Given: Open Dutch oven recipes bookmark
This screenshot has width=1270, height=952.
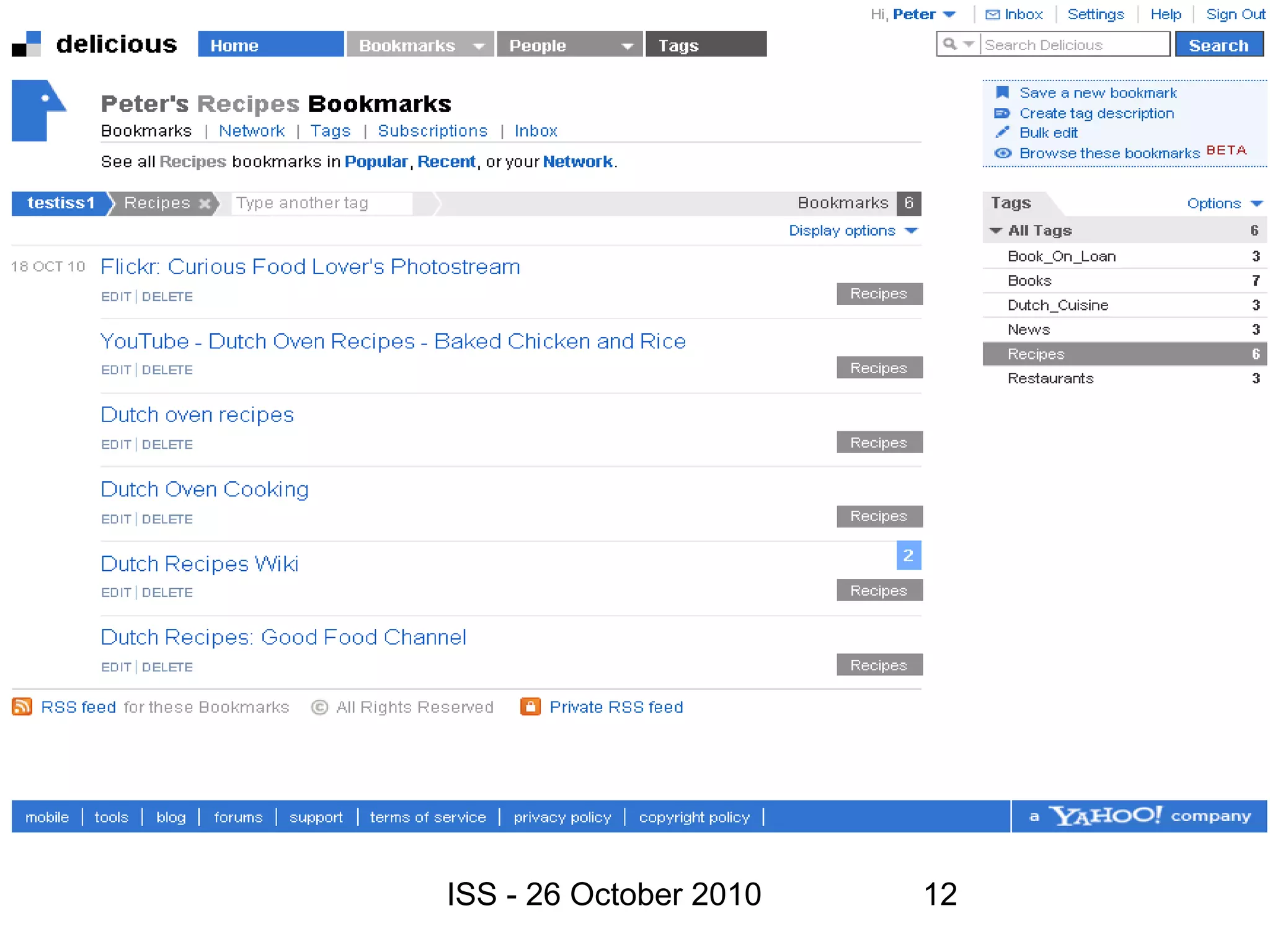Looking at the screenshot, I should (x=197, y=415).
